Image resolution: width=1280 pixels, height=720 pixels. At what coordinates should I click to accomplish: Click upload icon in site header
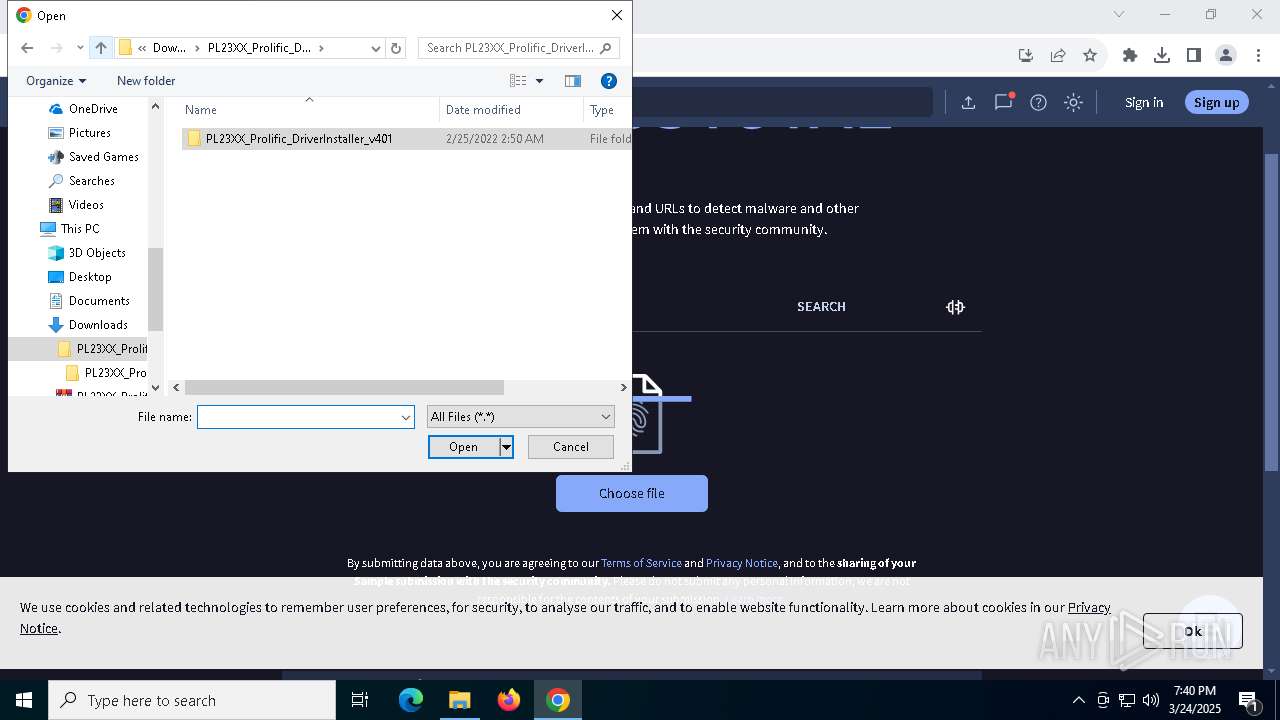tap(968, 102)
